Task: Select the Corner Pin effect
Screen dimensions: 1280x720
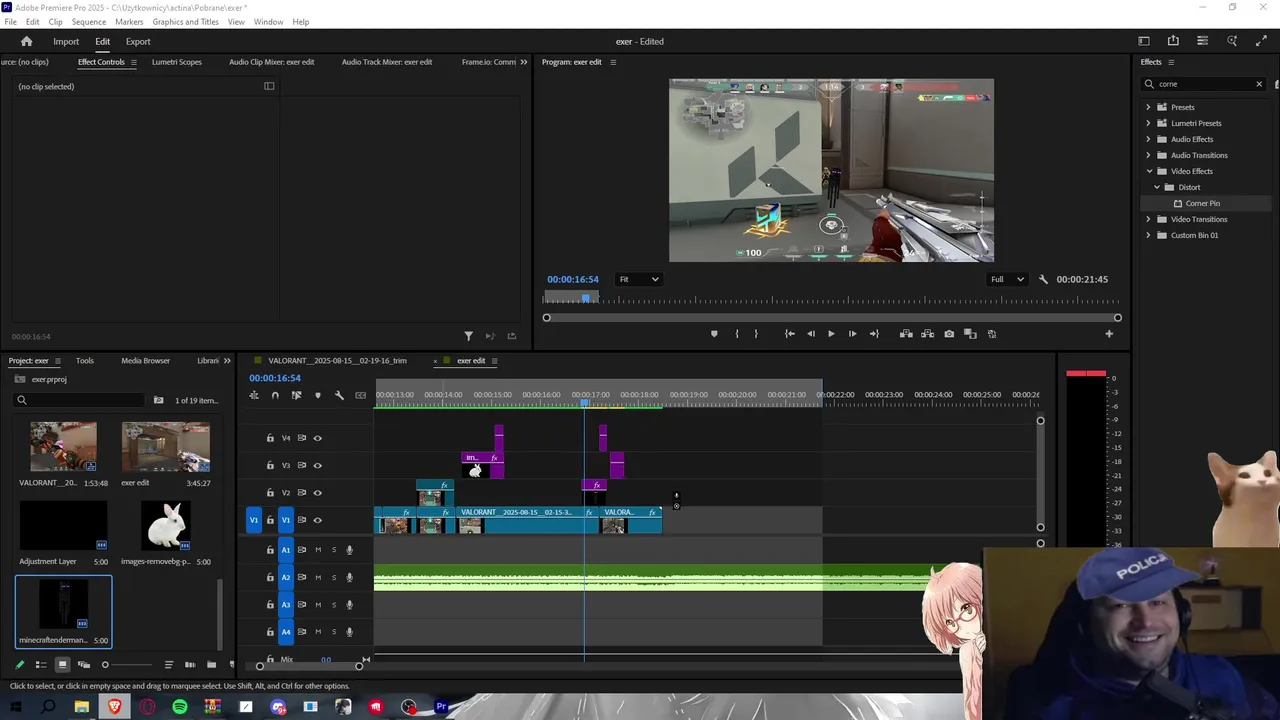Action: 1202,203
